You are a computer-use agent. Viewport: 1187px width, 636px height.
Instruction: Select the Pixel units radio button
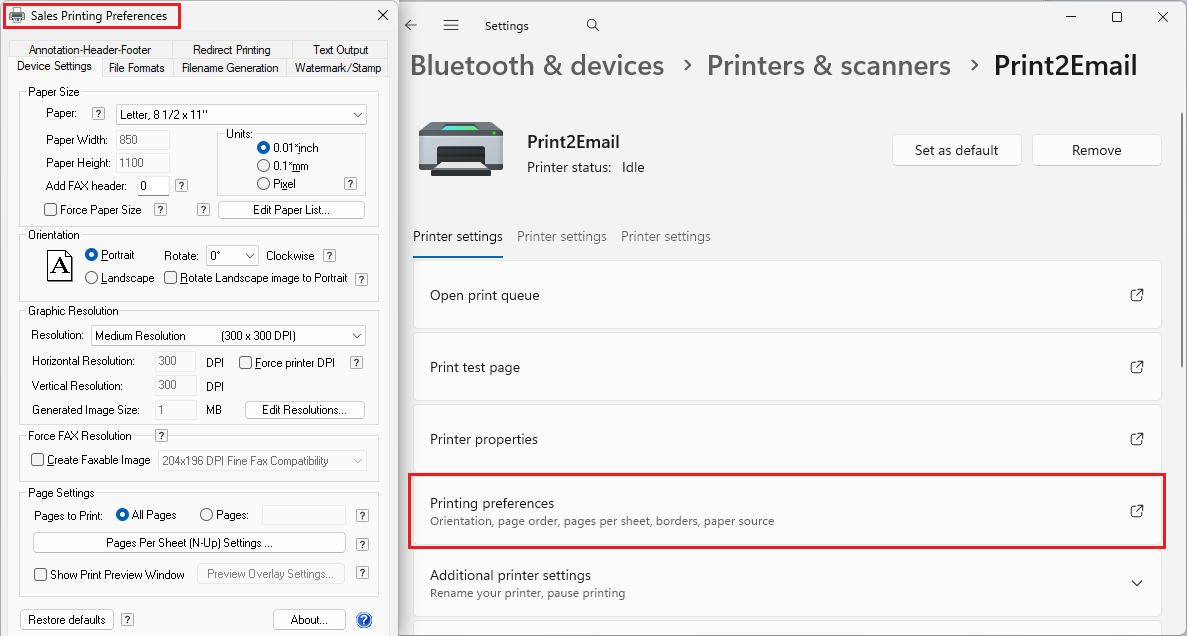[x=263, y=183]
